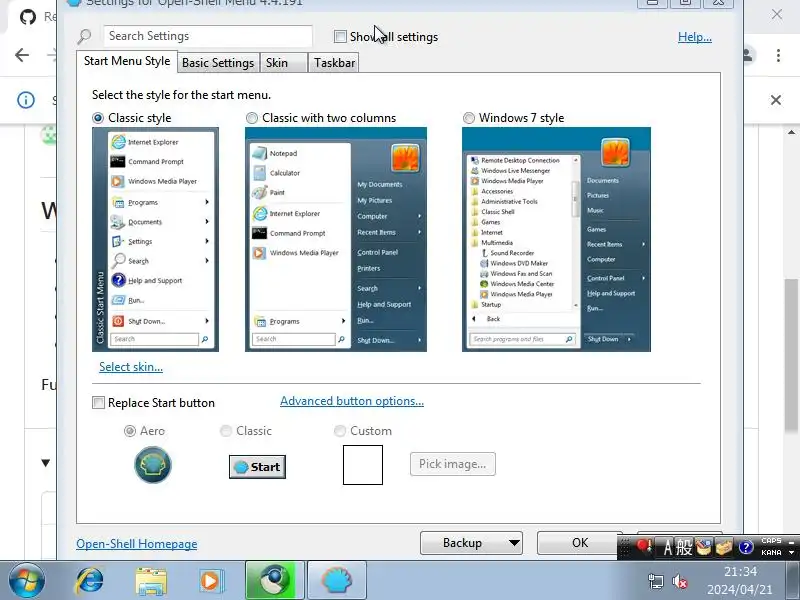Image resolution: width=800 pixels, height=600 pixels.
Task: Switch to the Skin tab
Action: [283, 63]
